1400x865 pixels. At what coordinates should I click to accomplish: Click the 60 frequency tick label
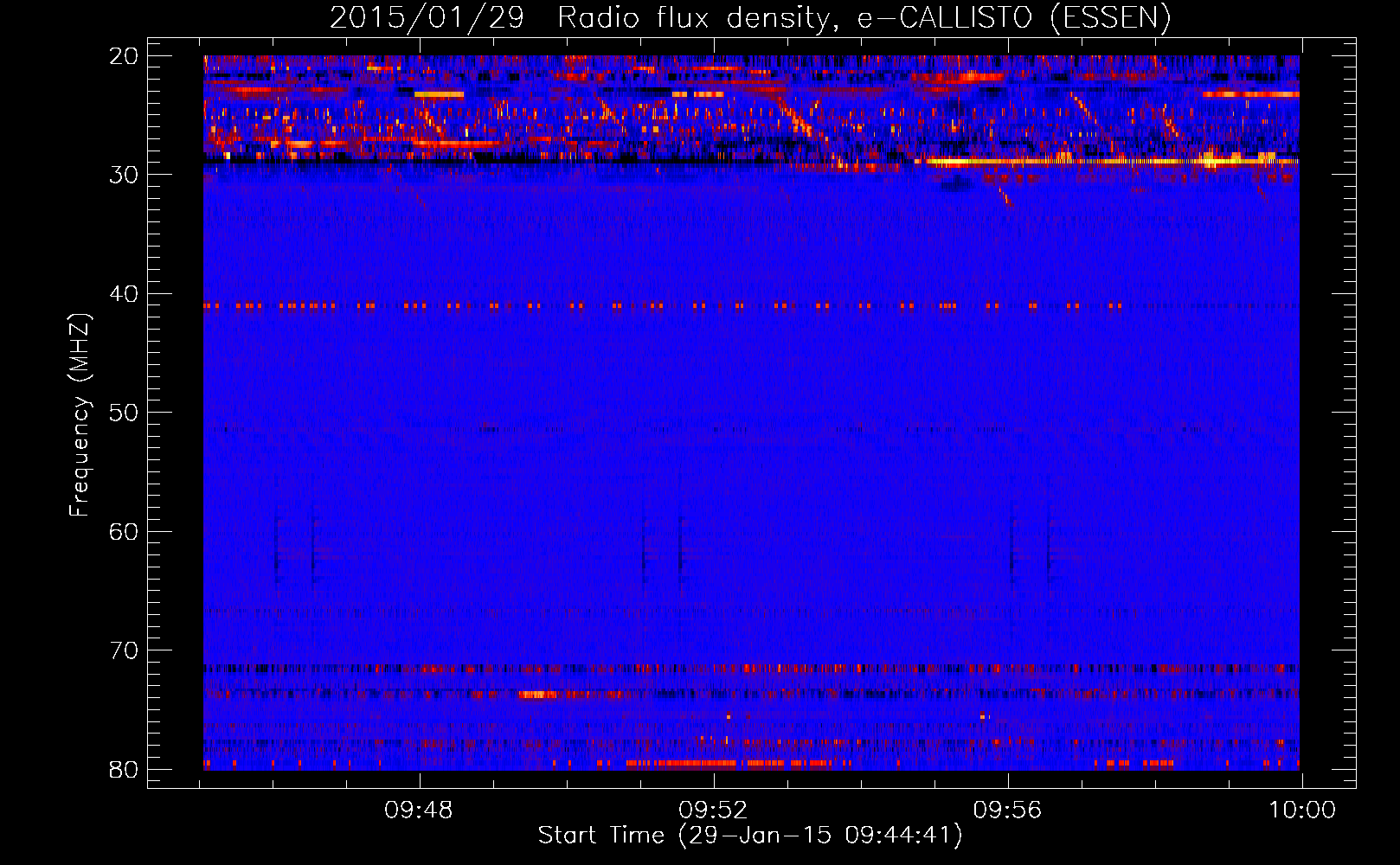click(124, 531)
